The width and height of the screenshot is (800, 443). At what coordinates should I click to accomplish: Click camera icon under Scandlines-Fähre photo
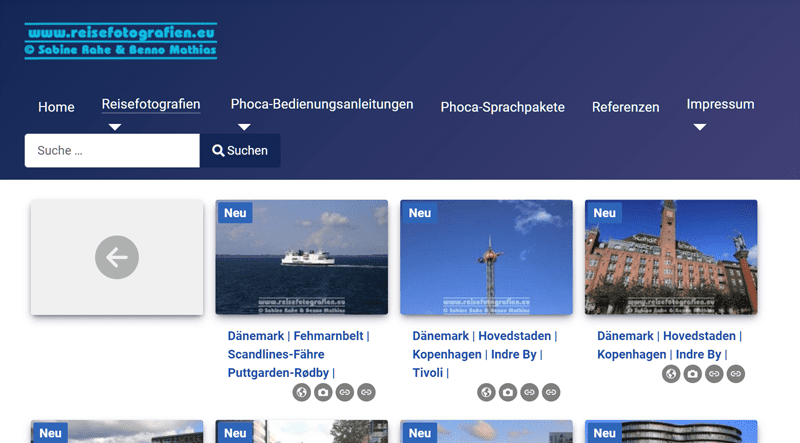point(323,393)
